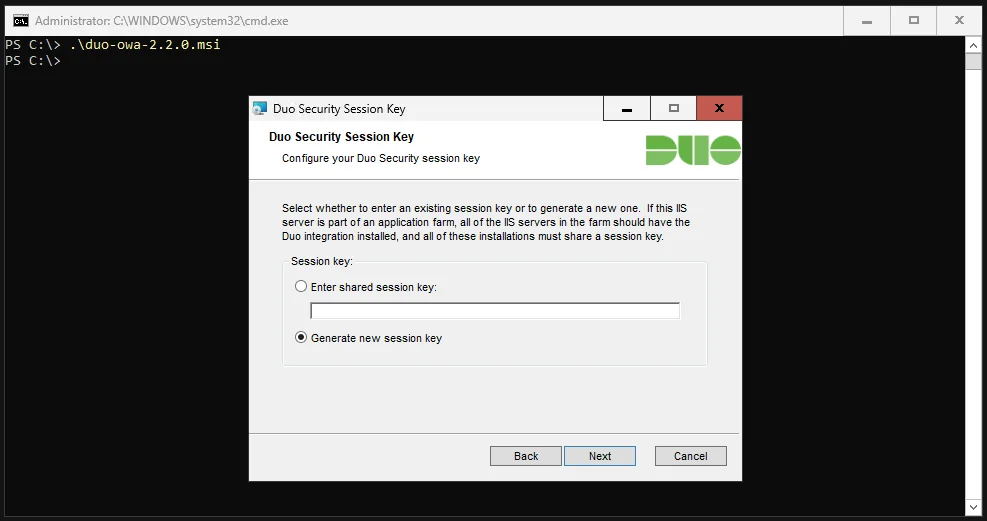Screen dimensions: 987x521
Task: Click the PowerShell prompt line in console
Action: click(33, 61)
